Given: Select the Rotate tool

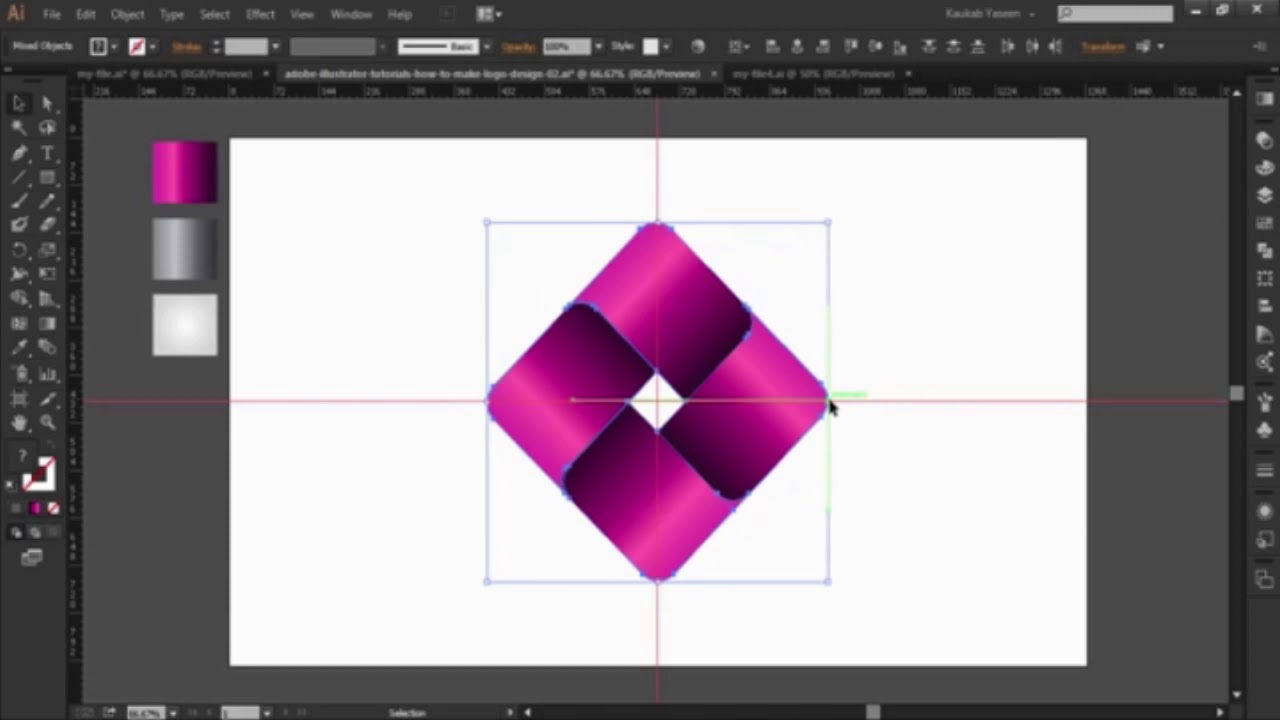Looking at the screenshot, I should click(x=19, y=250).
